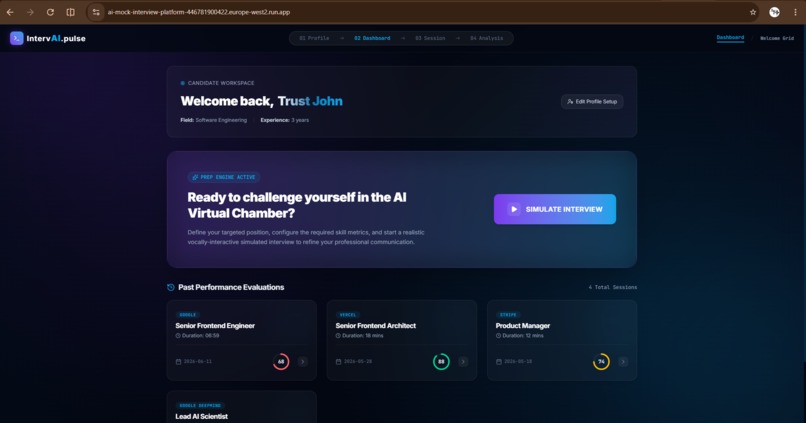Viewport: 806px width, 423px height.
Task: Reload the page
Action: point(50,12)
